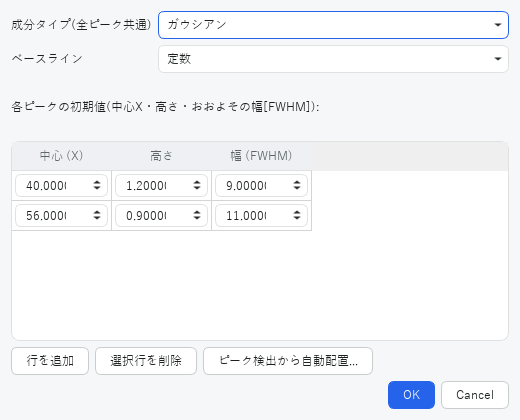Image resolution: width=520 pixels, height=420 pixels.
Task: Click the 成分タイプ(全ピーク共通) label
Action: tap(81, 25)
